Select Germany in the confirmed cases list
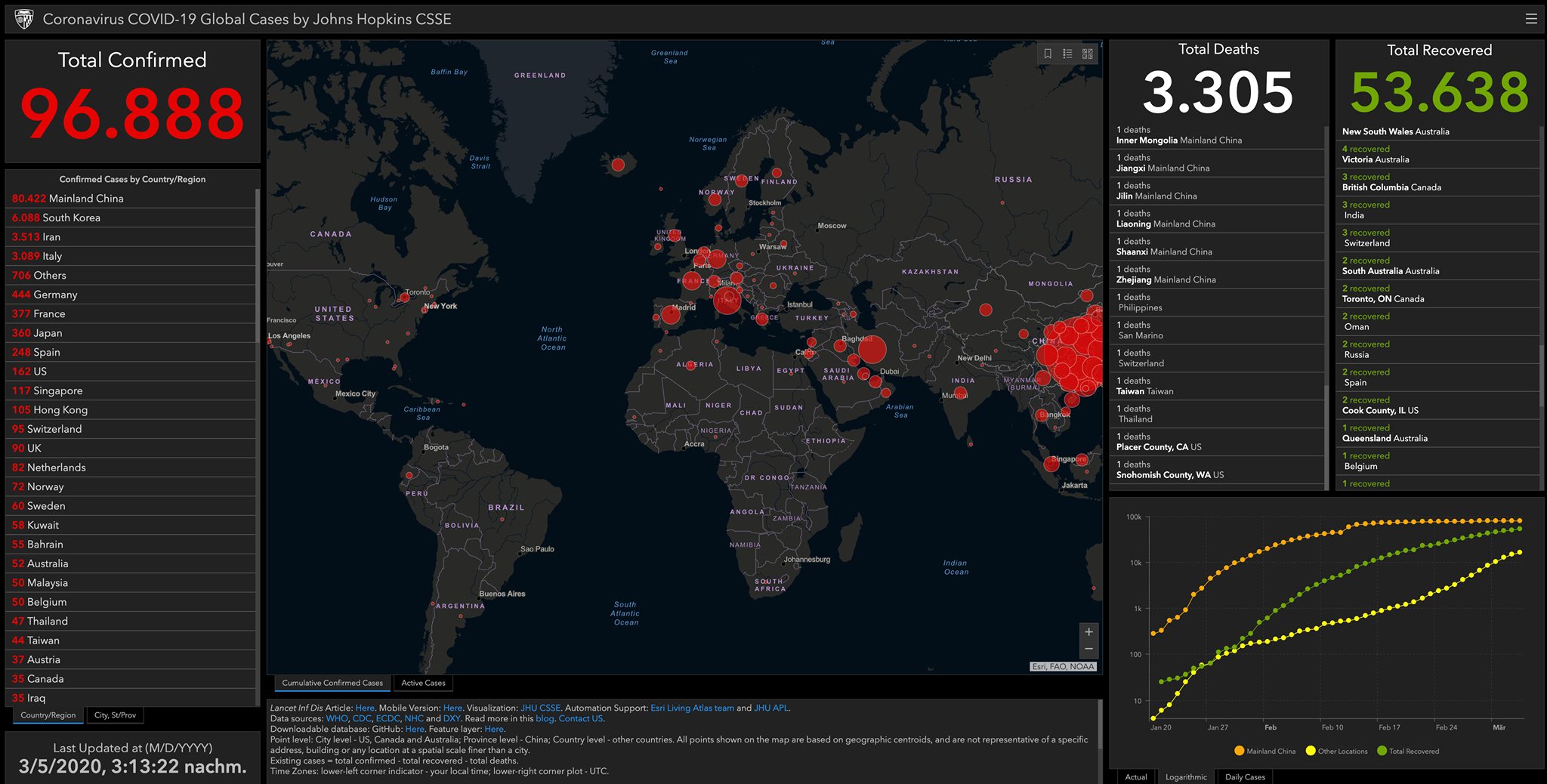The image size is (1547, 784). click(131, 295)
